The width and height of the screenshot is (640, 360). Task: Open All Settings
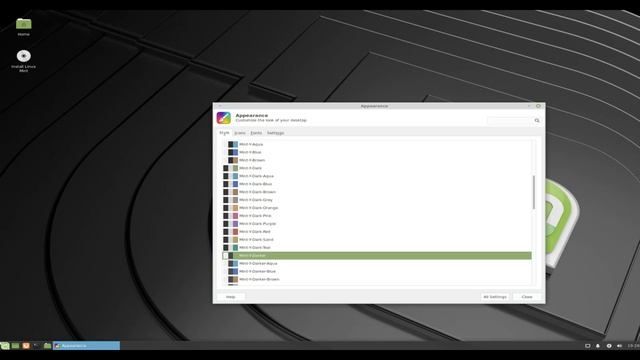[495, 297]
